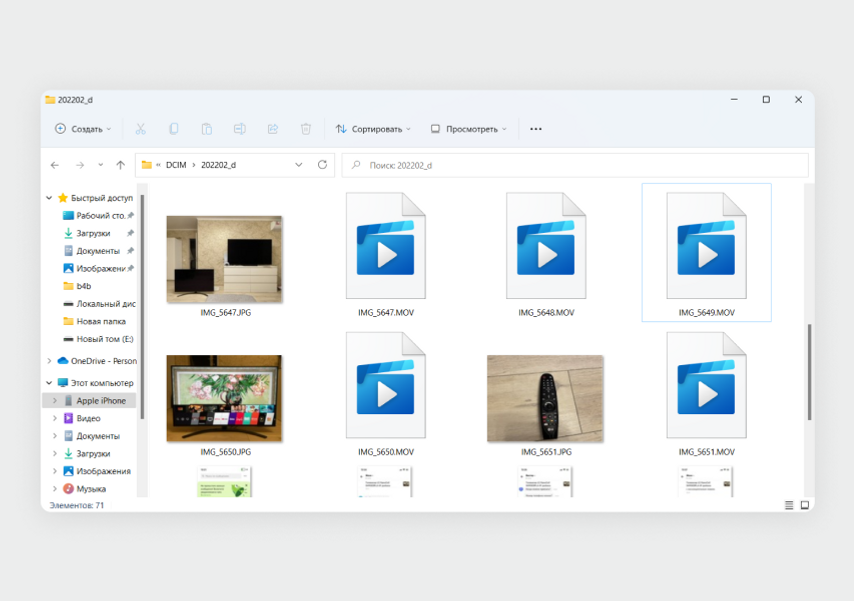The height and width of the screenshot is (601, 854).
Task: Select the IMG_5651.JPG remote control thumbnail
Action: point(545,398)
